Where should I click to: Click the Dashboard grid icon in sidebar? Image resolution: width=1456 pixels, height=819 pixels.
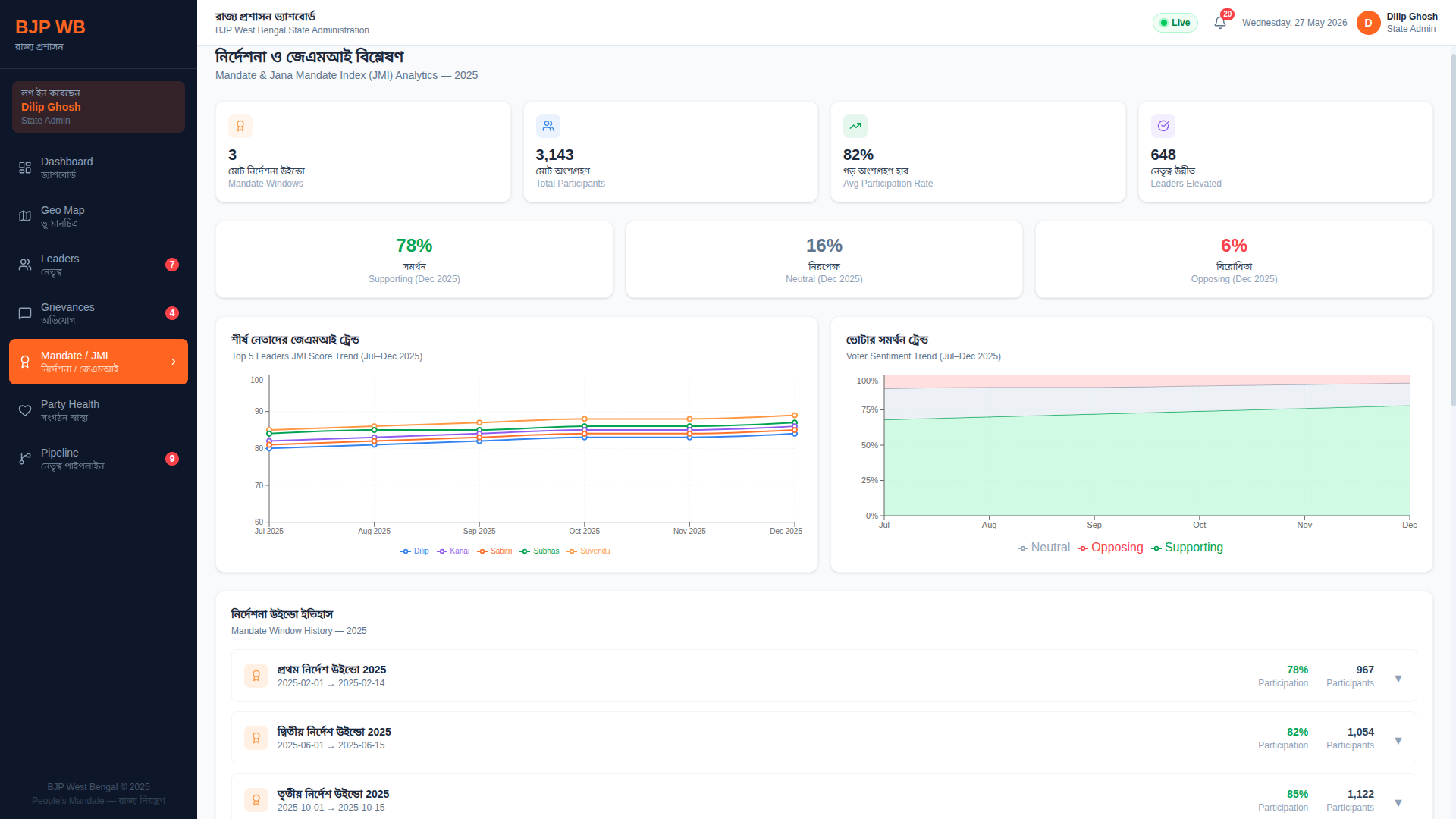pos(25,168)
